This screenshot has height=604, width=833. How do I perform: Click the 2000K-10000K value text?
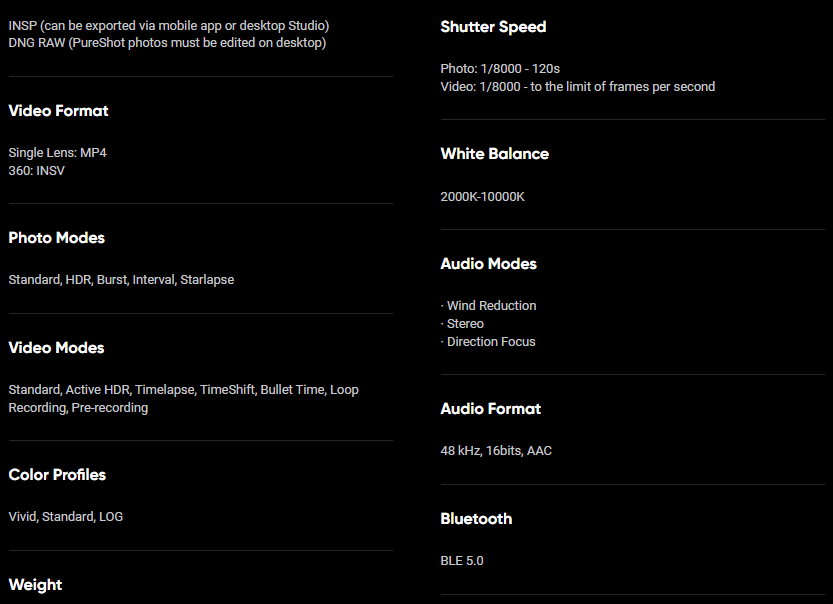tap(482, 197)
